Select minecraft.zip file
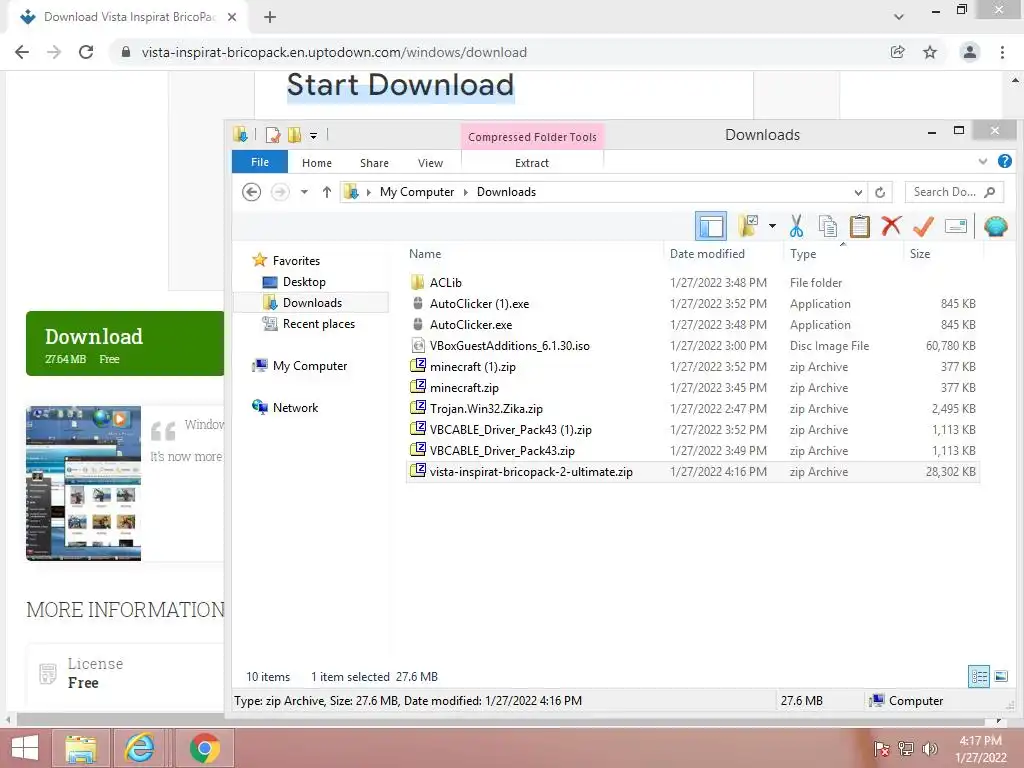This screenshot has height=768, width=1024. pos(464,388)
